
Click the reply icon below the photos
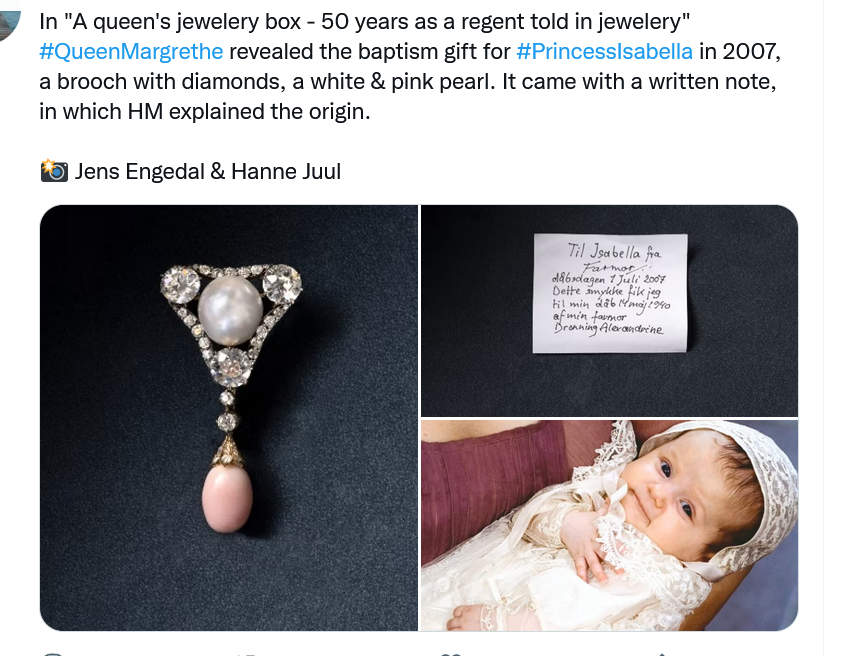[x=52, y=653]
